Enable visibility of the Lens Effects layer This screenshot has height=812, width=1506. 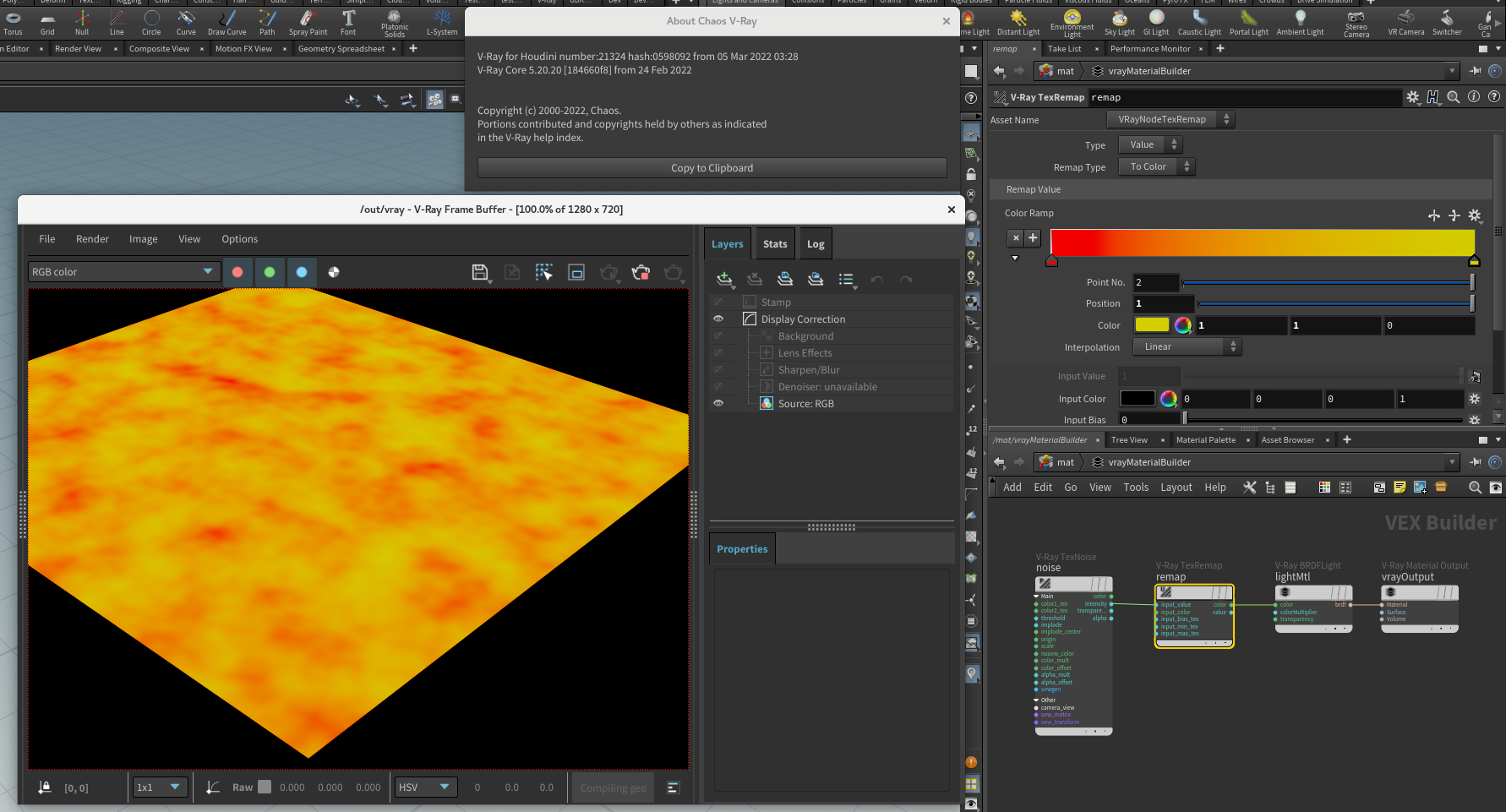point(718,353)
